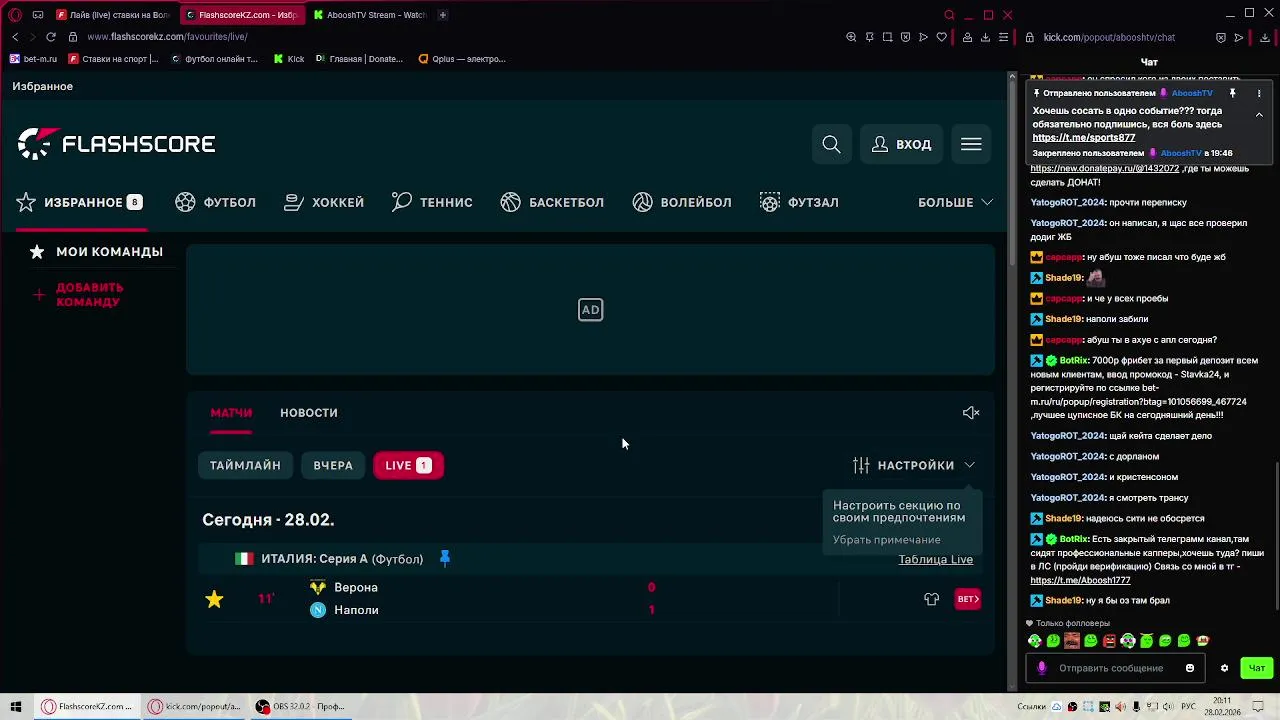
Task: Open the bet-m.ru bookmark
Action: (33, 59)
